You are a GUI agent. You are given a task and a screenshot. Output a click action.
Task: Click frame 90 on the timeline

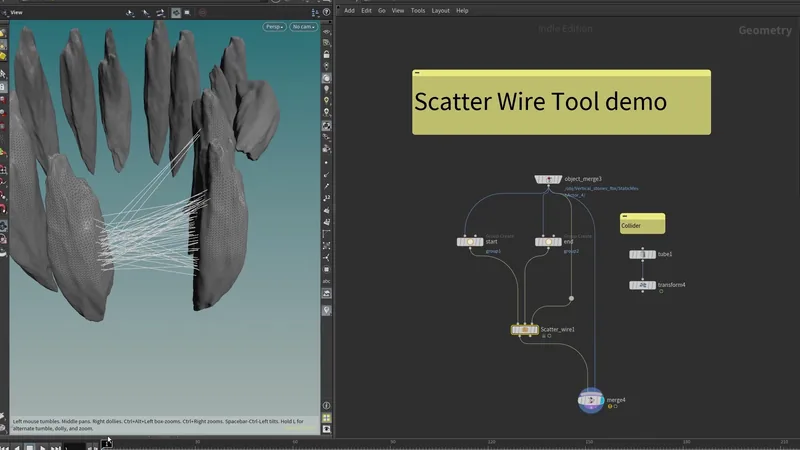(393, 442)
